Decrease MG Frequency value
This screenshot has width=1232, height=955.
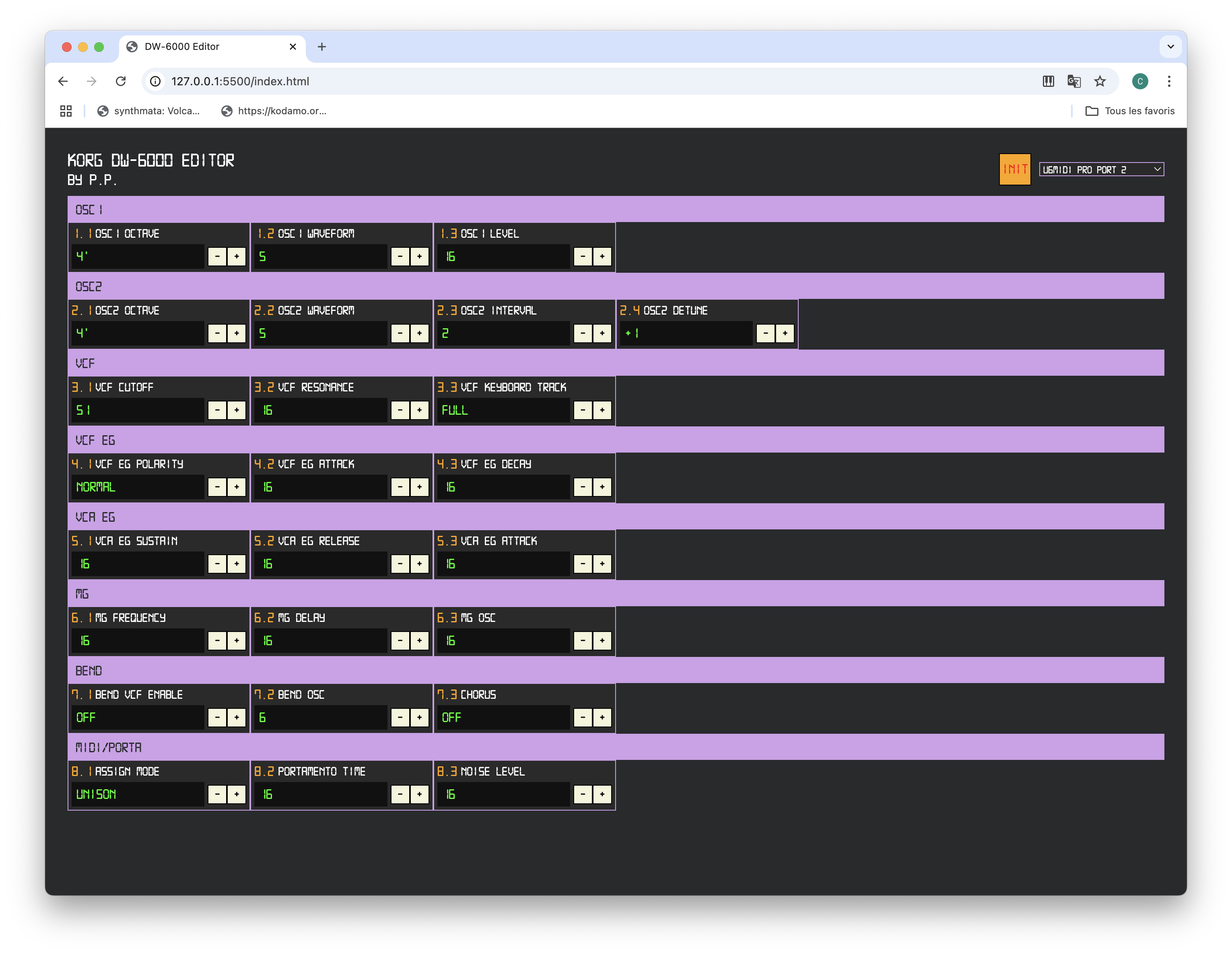[217, 640]
